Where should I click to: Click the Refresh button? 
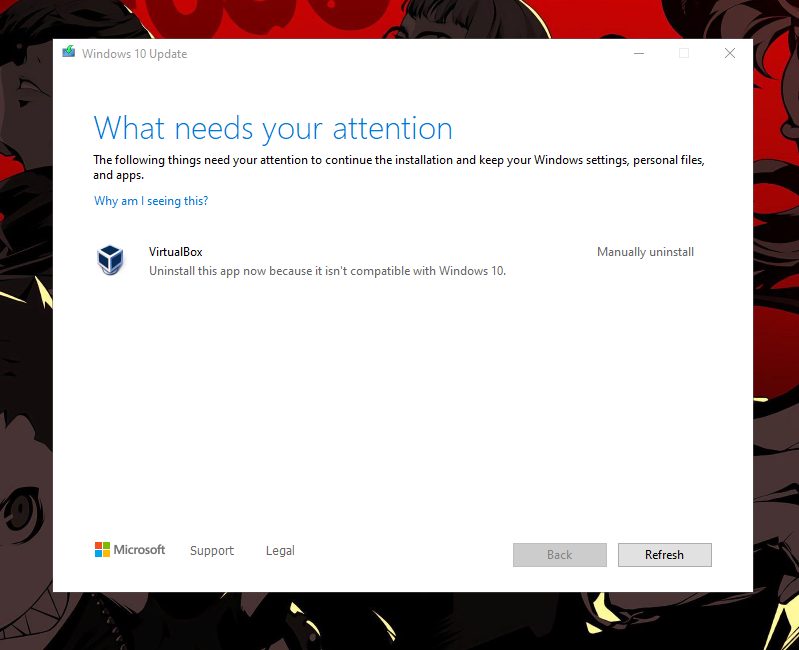[x=664, y=555]
